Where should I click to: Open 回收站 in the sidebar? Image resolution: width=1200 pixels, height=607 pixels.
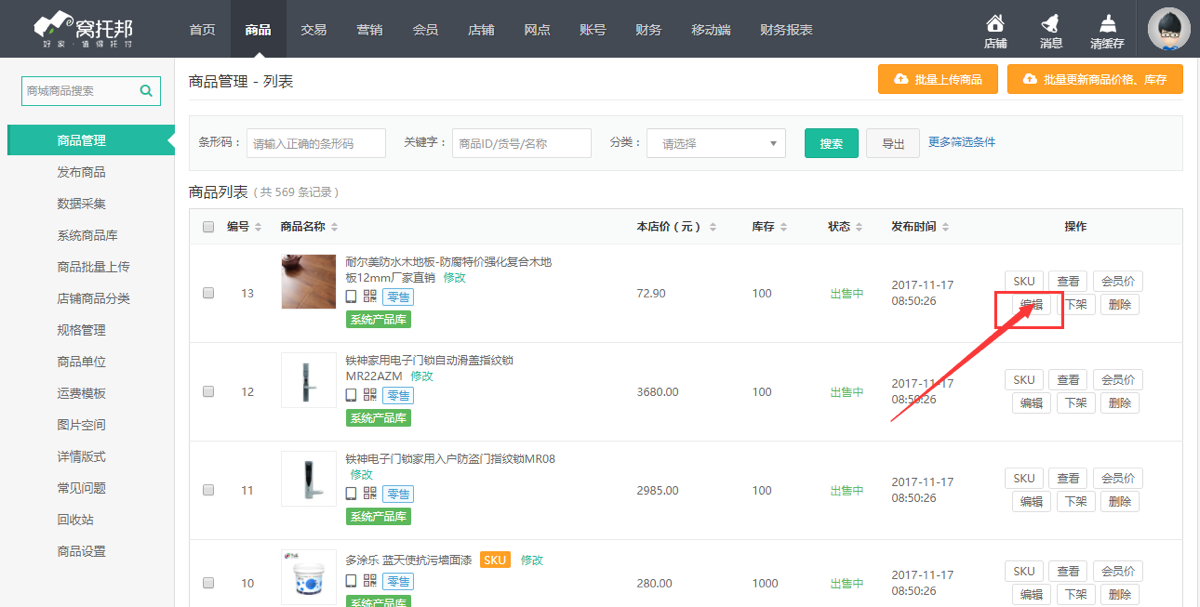click(x=75, y=520)
